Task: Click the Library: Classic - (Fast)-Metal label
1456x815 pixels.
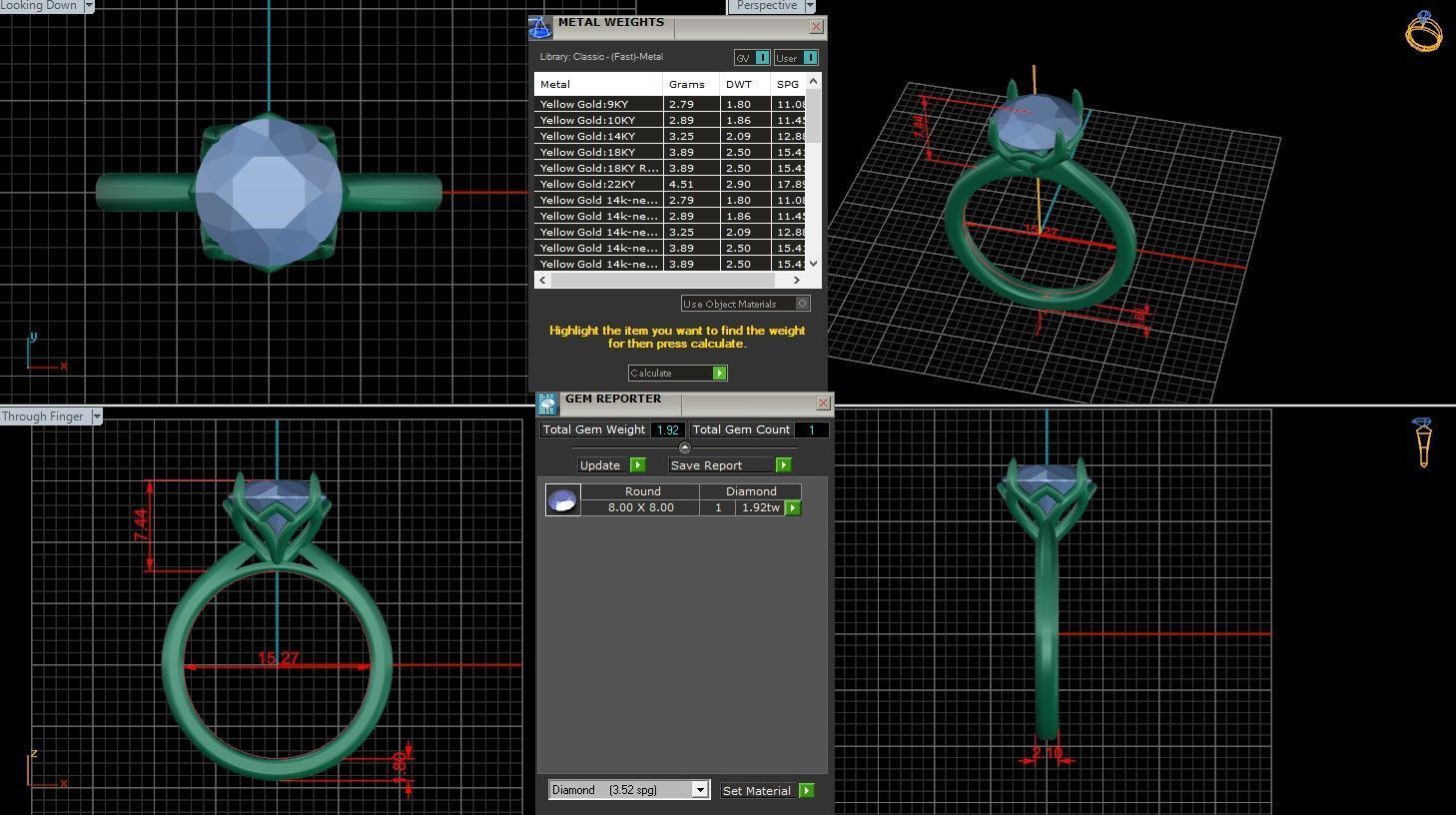Action: pos(601,57)
